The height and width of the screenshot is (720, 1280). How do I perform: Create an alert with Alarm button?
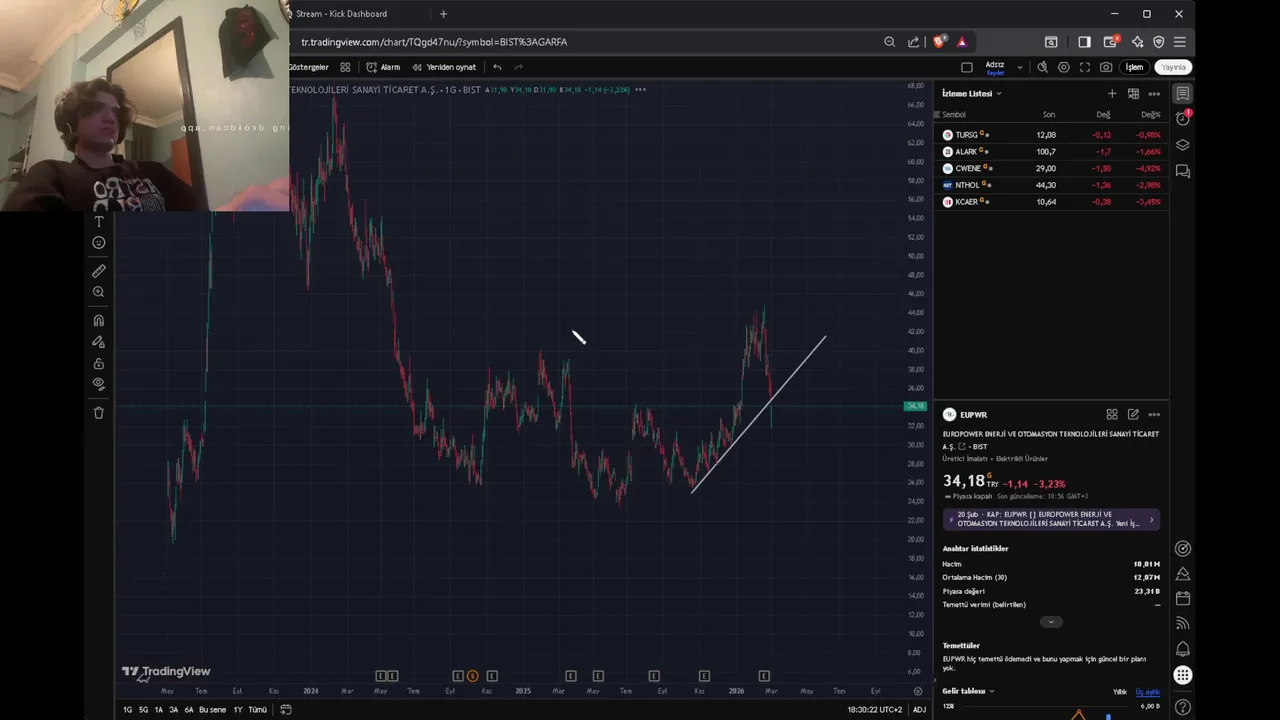tap(383, 67)
